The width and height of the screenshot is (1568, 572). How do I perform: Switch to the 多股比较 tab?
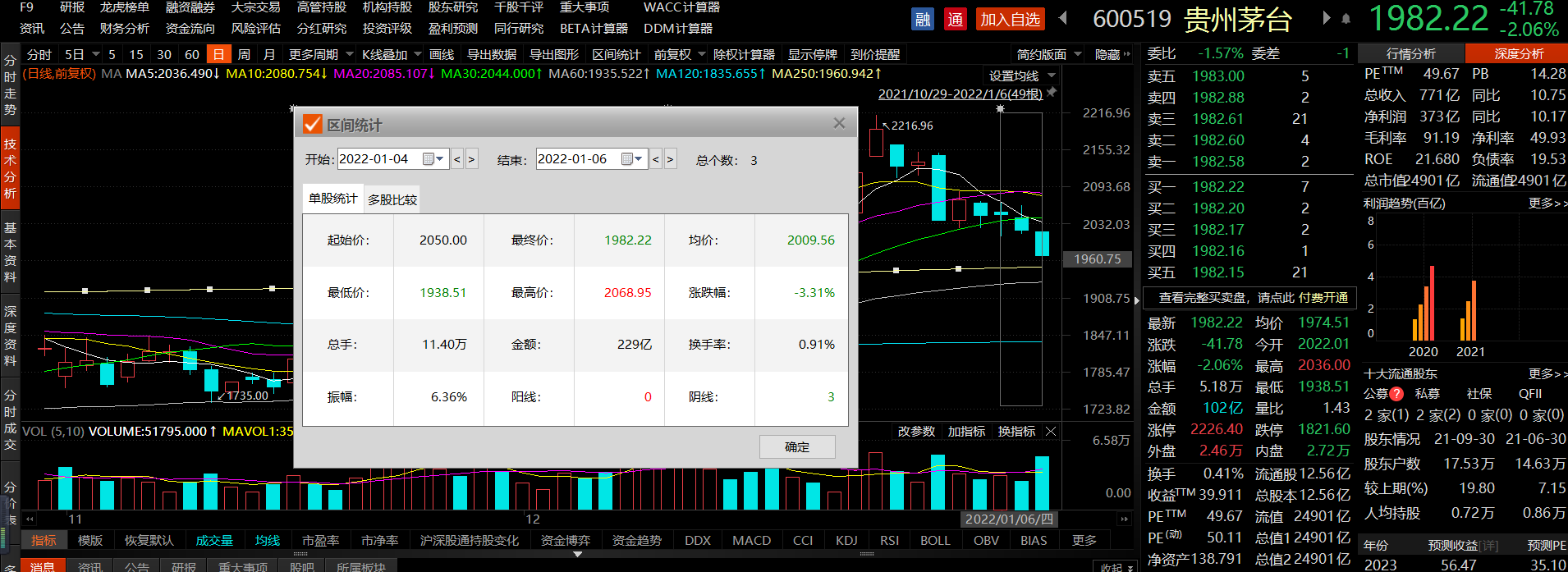coord(392,199)
